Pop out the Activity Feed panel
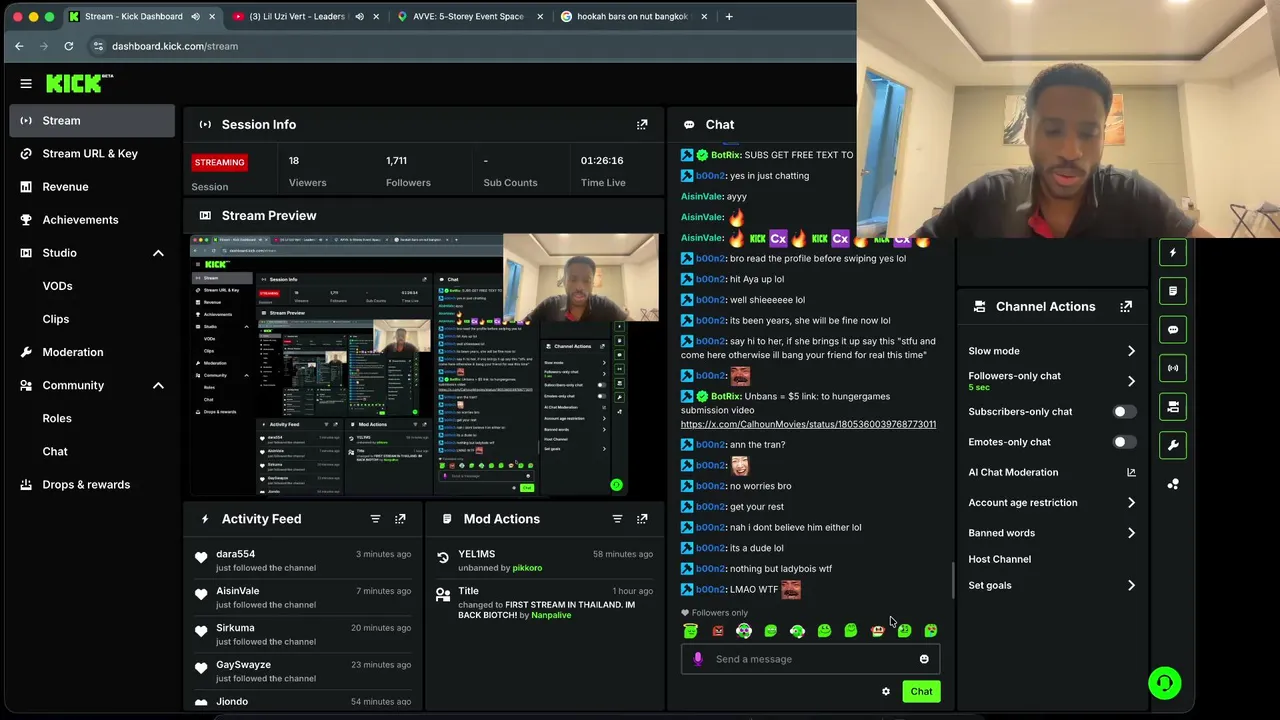1280x720 pixels. 400,519
